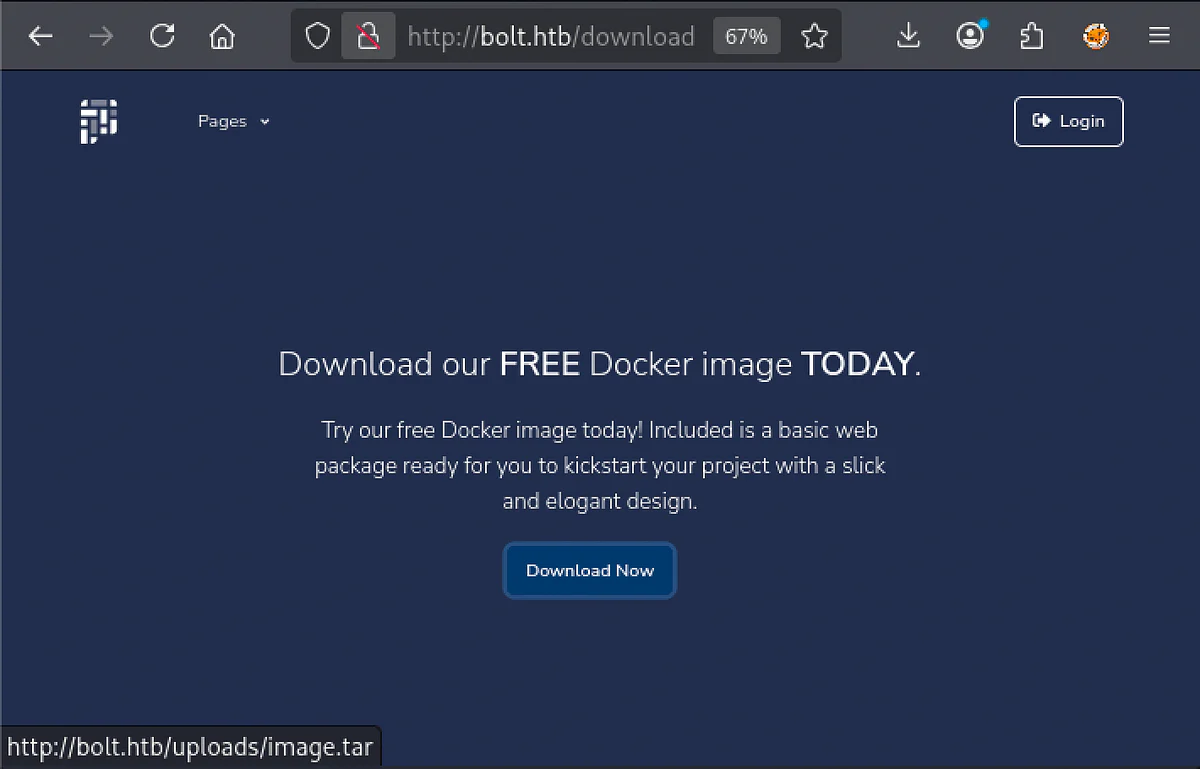The height and width of the screenshot is (769, 1200).
Task: Bookmark this page with the star
Action: (814, 37)
